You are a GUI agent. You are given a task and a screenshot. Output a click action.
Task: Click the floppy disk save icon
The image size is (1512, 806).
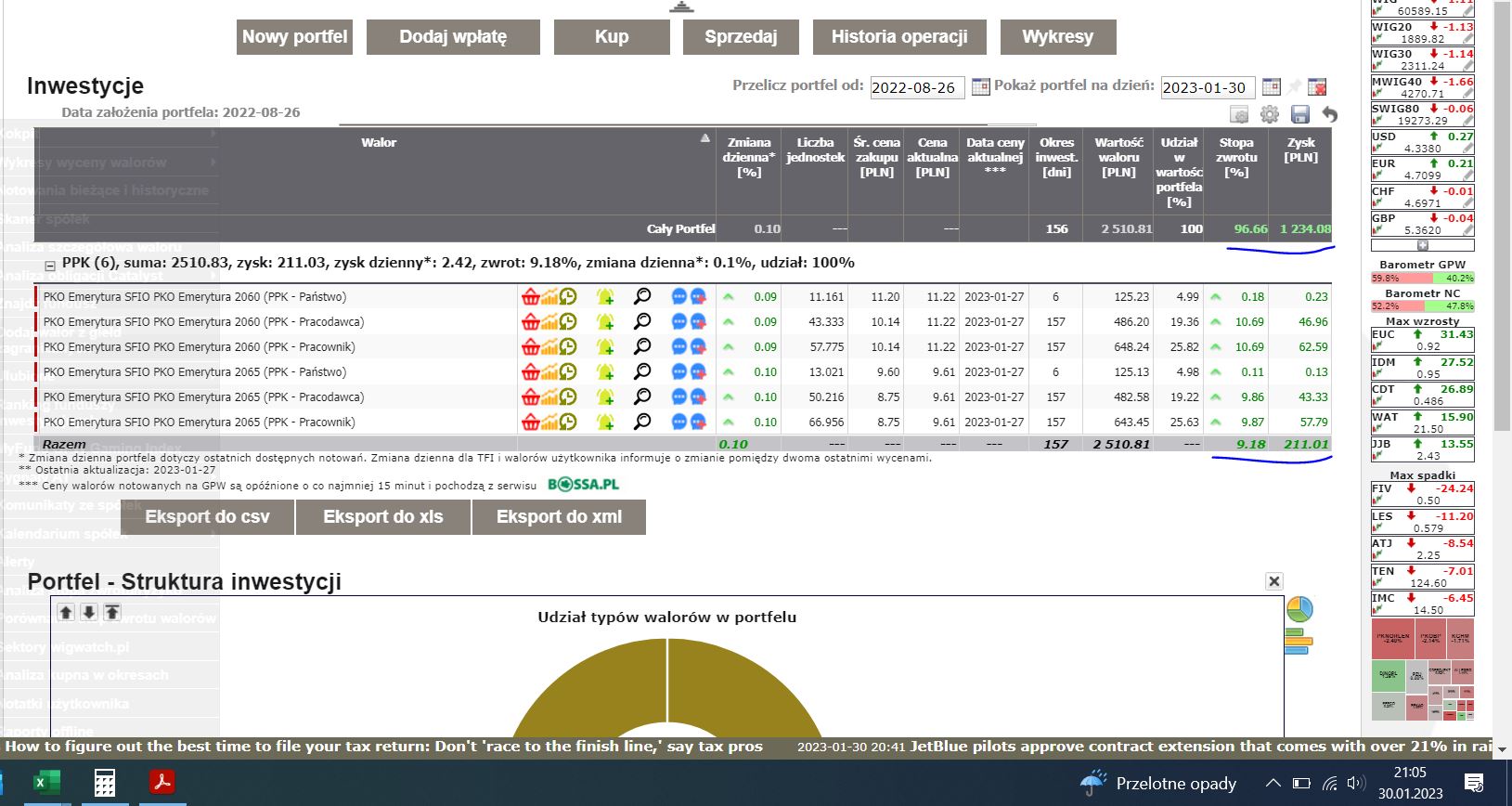pyautogui.click(x=1300, y=114)
